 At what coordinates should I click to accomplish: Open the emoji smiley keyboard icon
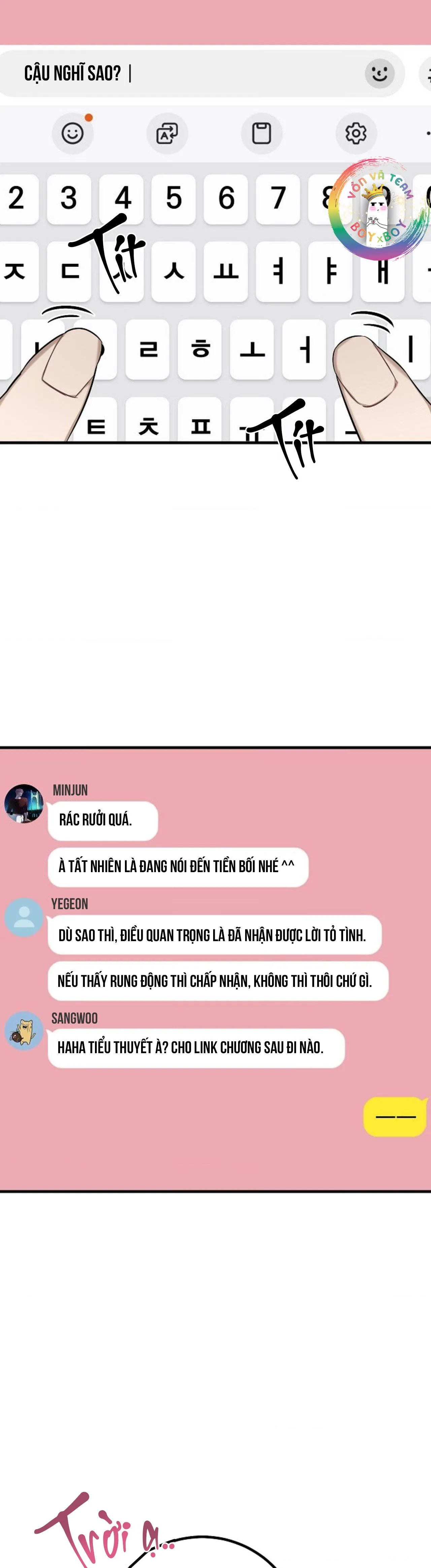[x=72, y=133]
